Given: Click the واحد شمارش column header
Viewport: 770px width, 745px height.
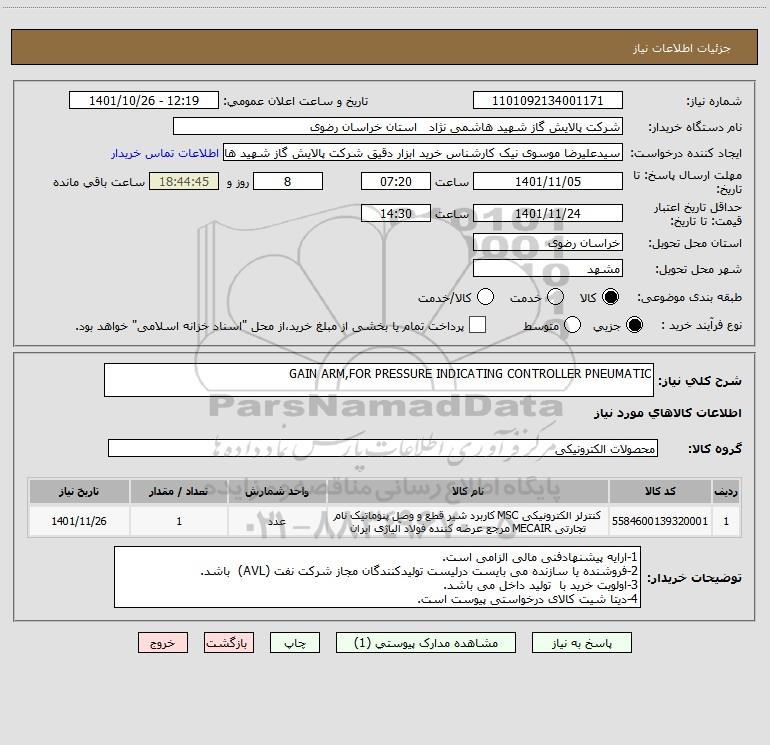Looking at the screenshot, I should (277, 491).
